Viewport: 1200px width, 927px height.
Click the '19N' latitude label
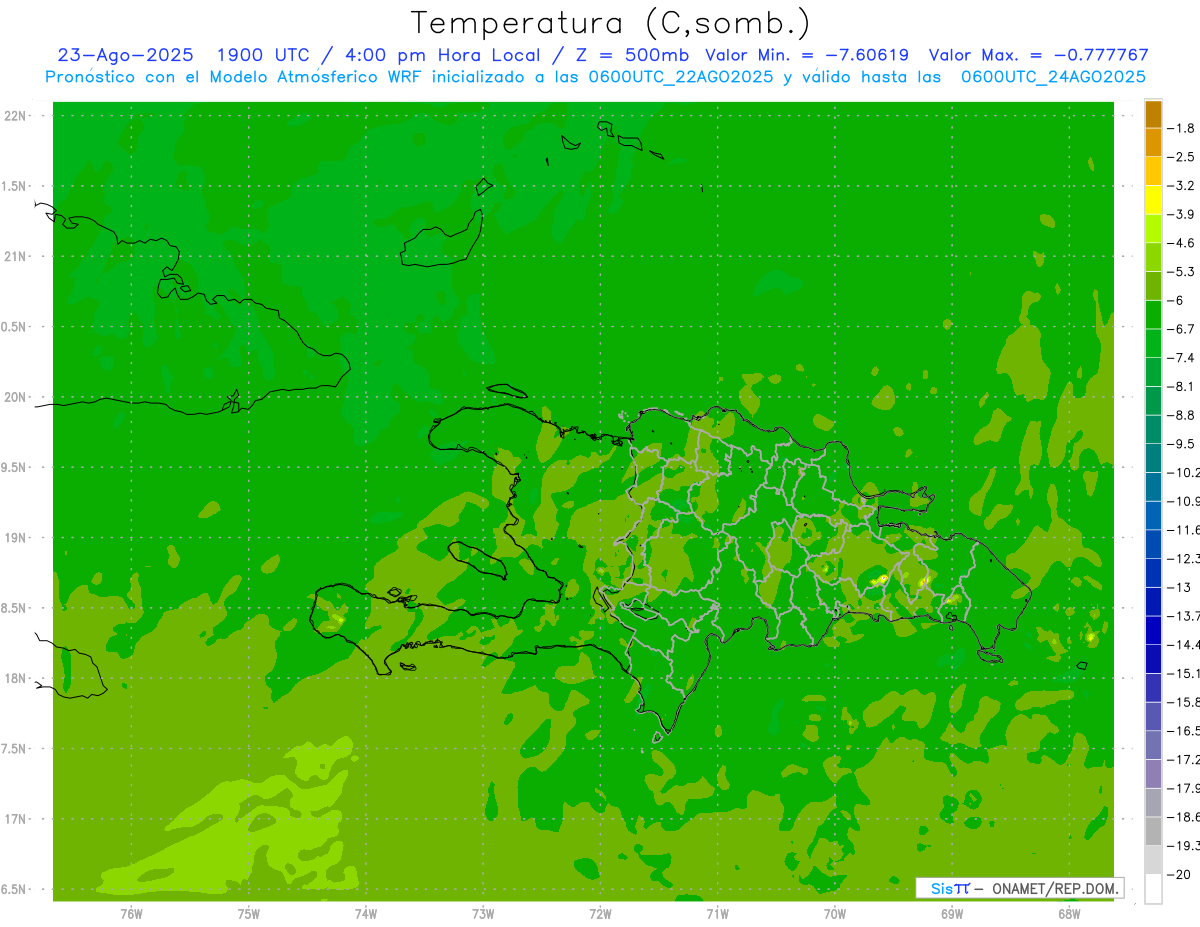pos(17,538)
